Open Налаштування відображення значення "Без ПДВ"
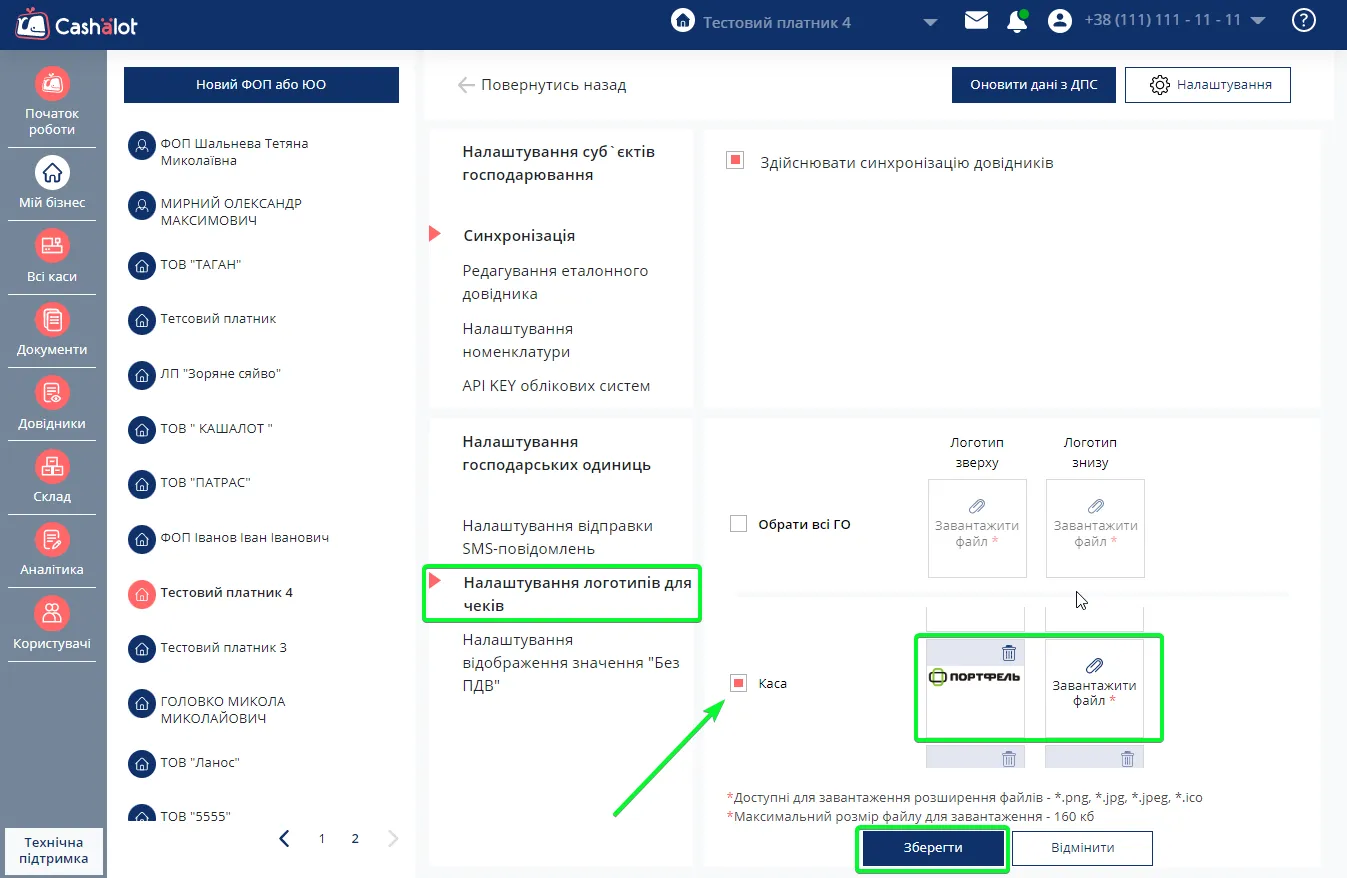Image resolution: width=1347 pixels, height=878 pixels. [x=571, y=663]
